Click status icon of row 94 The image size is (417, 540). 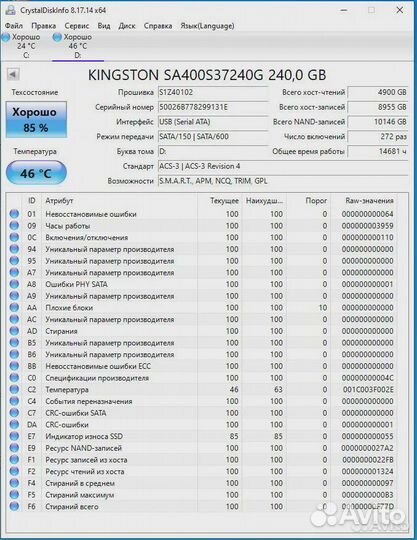tap(14, 249)
